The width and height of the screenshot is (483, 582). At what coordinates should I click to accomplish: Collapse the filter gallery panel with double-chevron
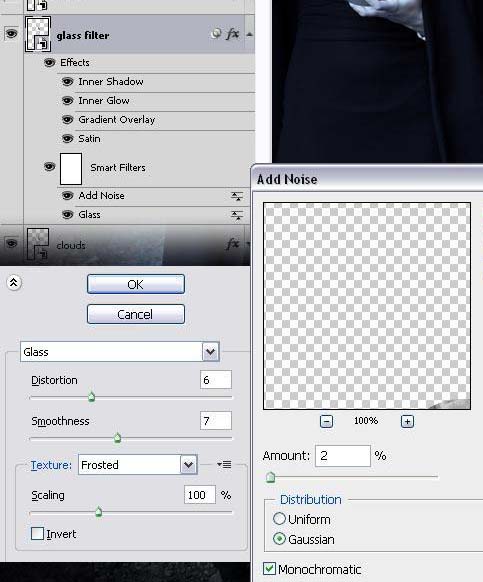[14, 283]
